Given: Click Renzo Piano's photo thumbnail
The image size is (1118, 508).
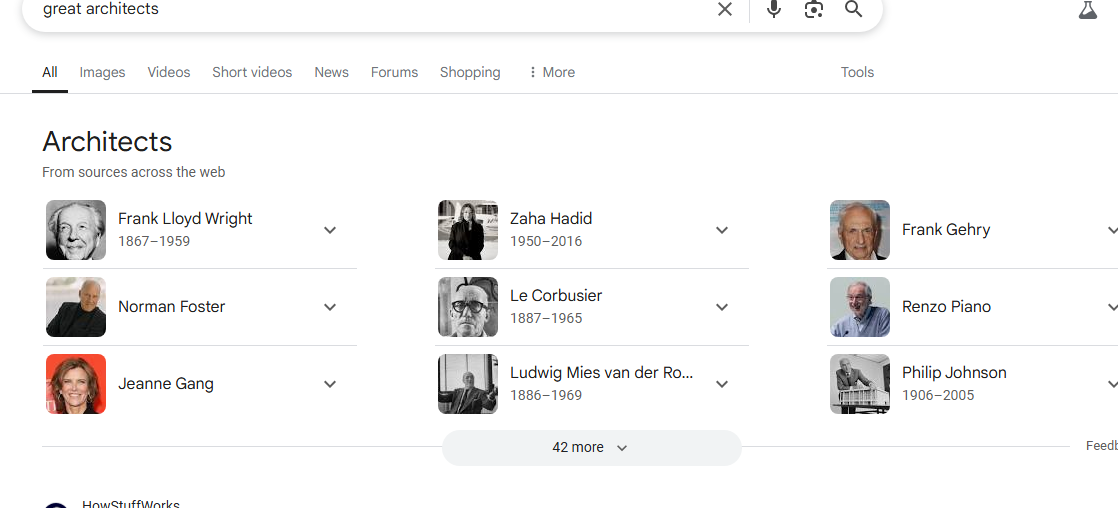Looking at the screenshot, I should [x=860, y=307].
